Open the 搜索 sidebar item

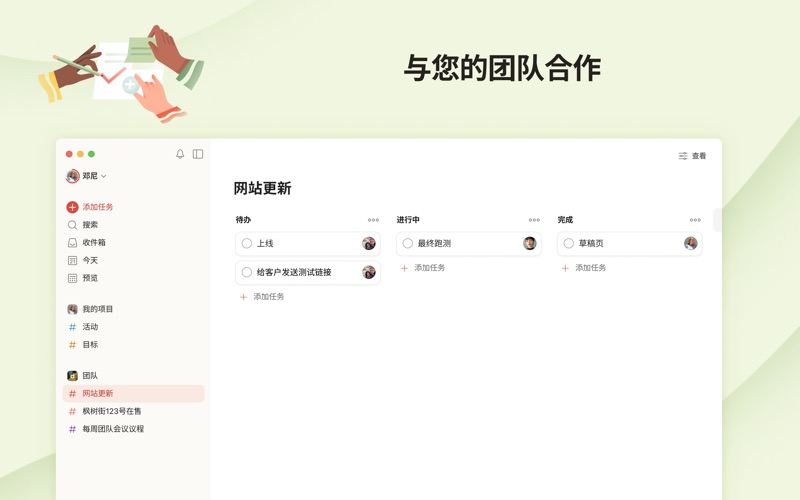(x=90, y=225)
